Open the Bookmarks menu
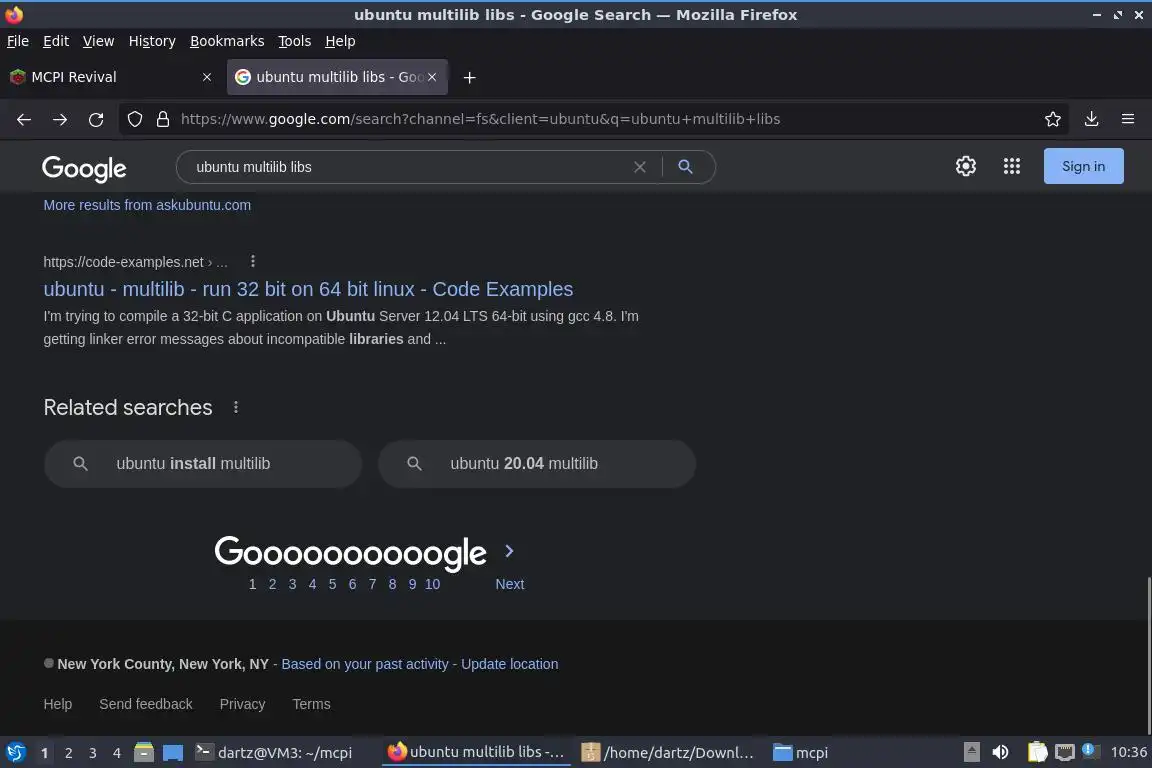The image size is (1152, 768). click(x=227, y=41)
